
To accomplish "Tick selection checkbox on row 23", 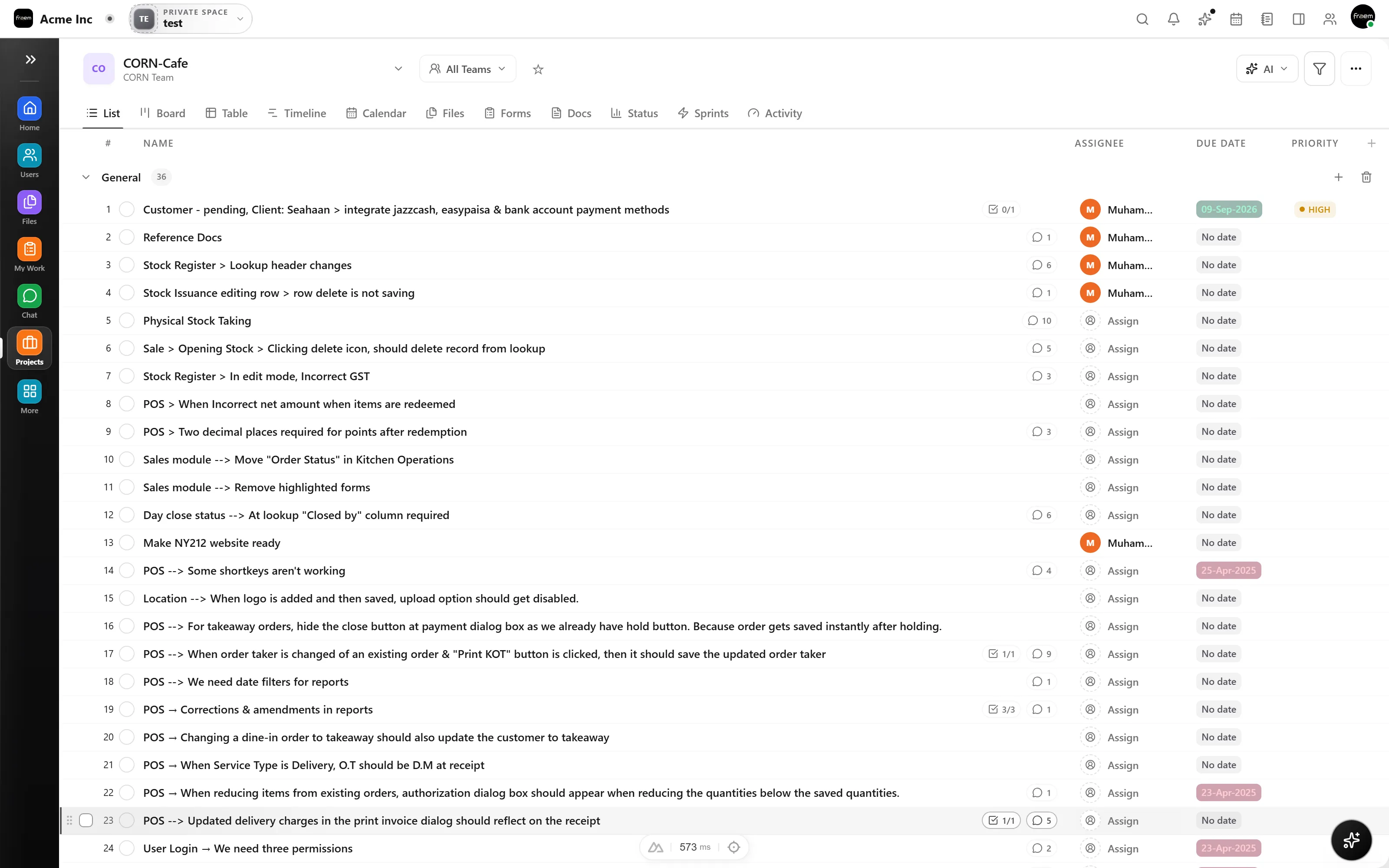I will [86, 820].
